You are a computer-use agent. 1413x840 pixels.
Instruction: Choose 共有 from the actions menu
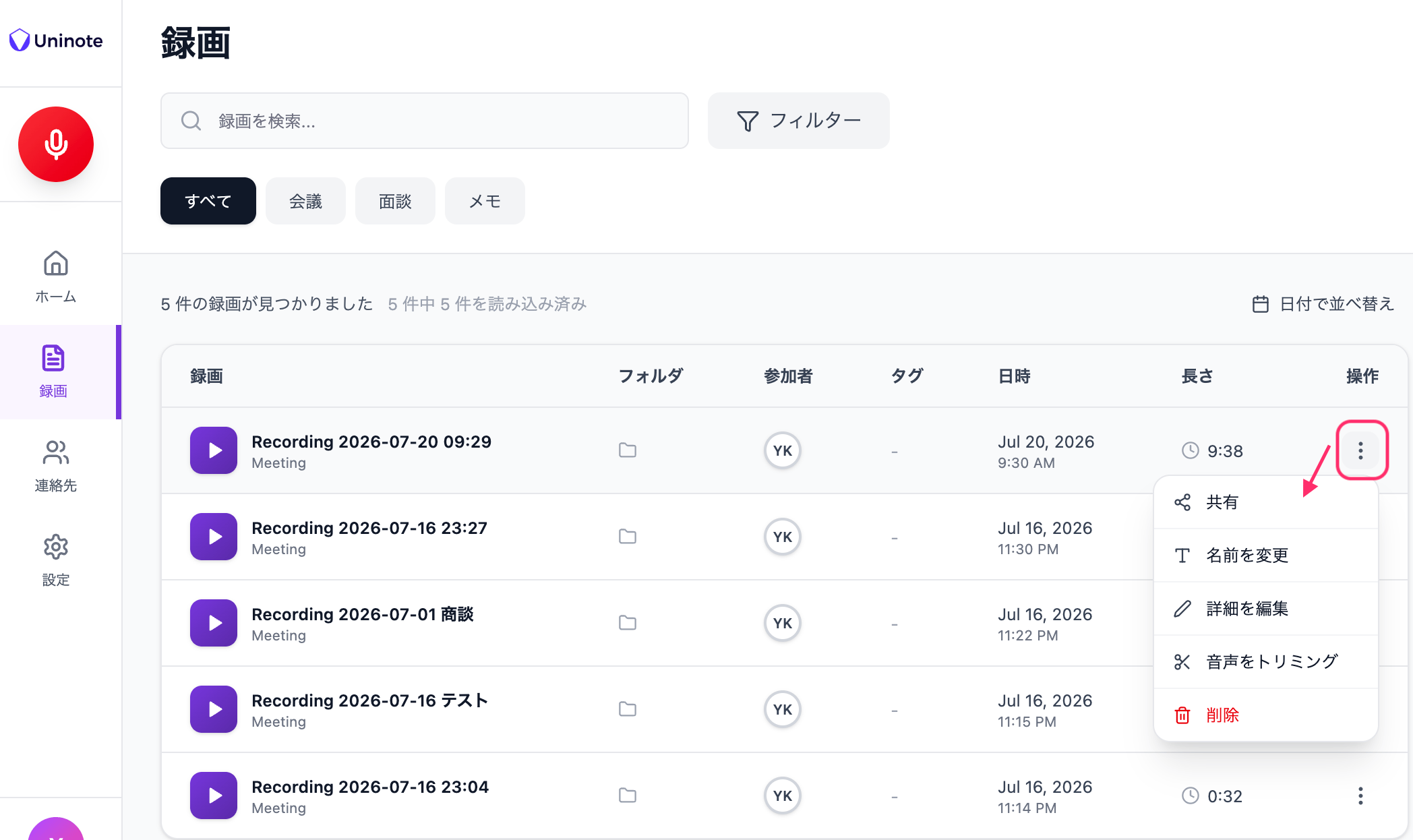[1266, 502]
